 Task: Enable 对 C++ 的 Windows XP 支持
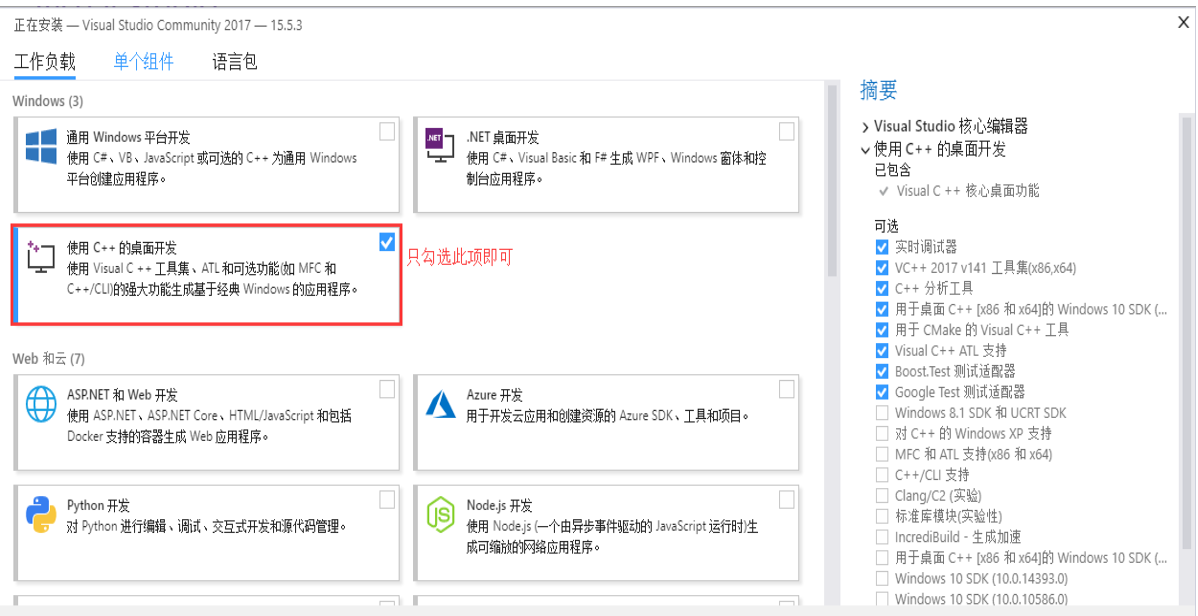click(882, 433)
